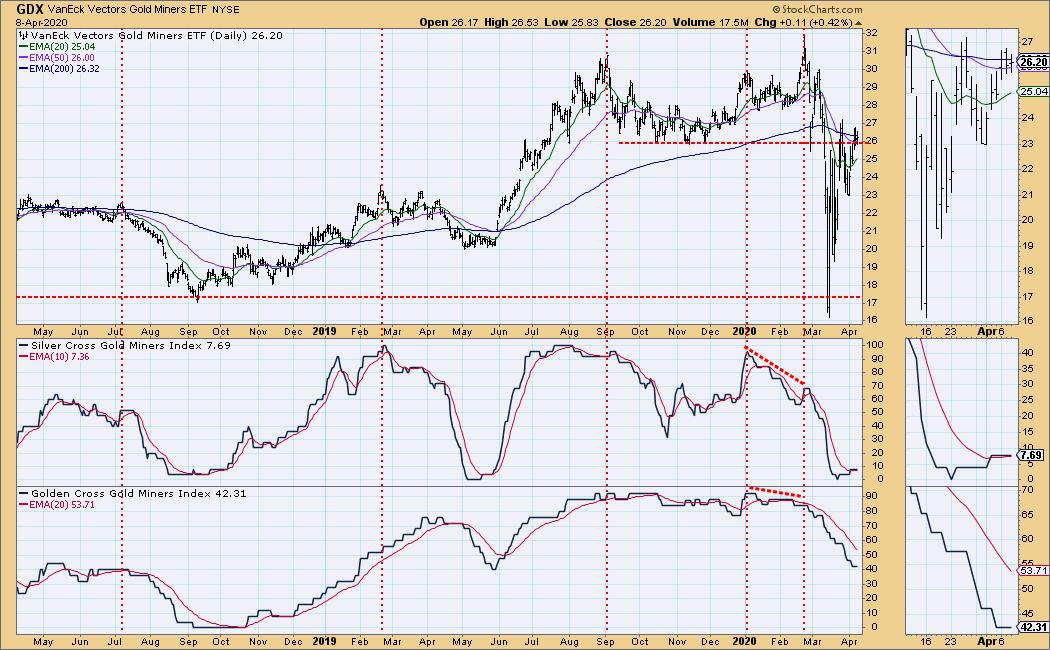This screenshot has width=1050, height=650.
Task: Click the 2020 label below the price panel
Action: tap(744, 331)
